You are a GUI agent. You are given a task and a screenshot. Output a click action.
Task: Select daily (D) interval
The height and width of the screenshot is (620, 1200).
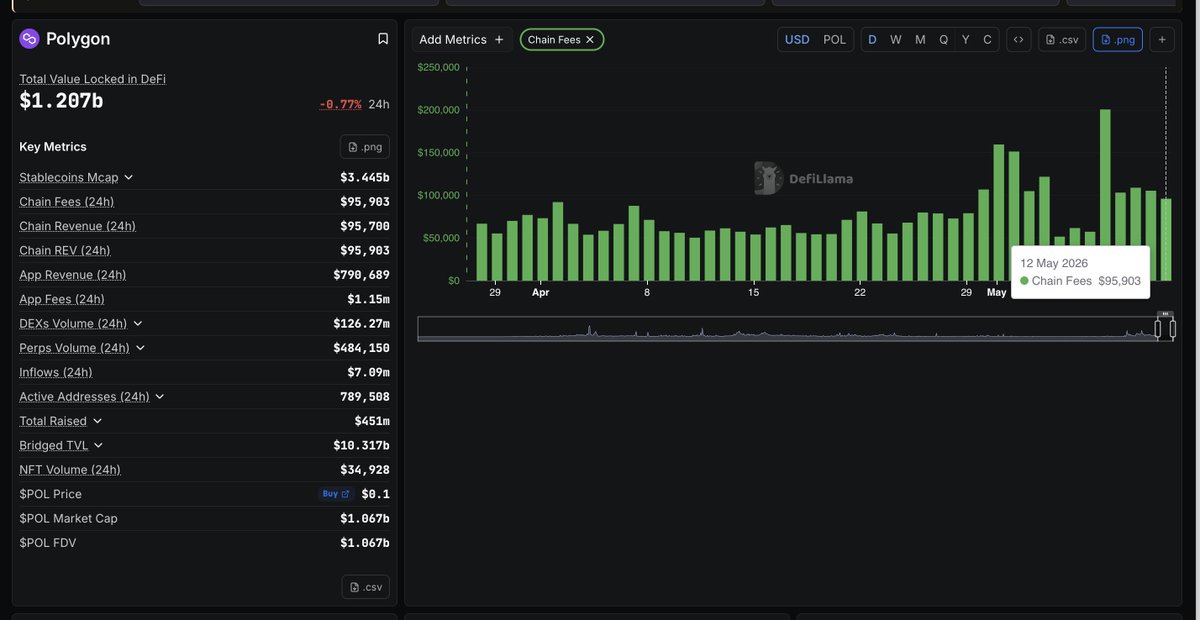tap(872, 40)
